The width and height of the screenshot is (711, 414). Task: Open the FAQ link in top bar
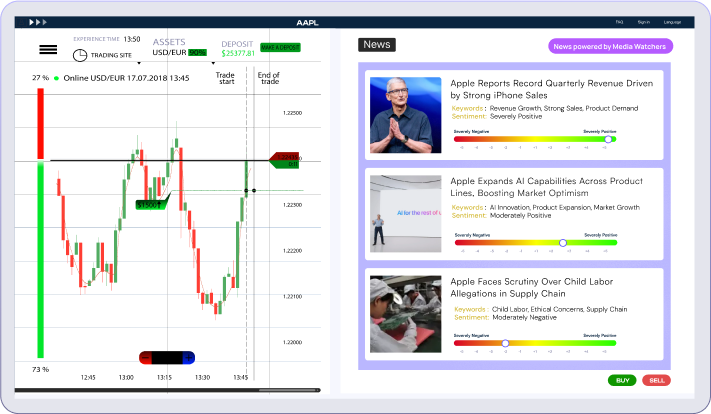[x=619, y=22]
